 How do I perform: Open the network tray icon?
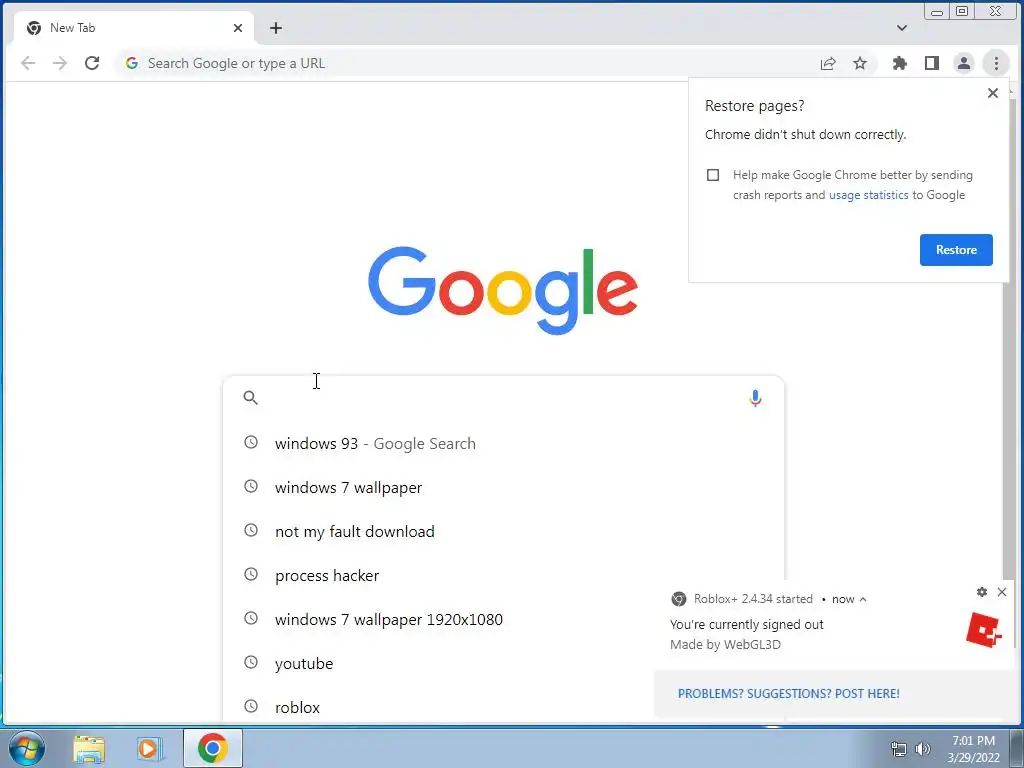899,749
